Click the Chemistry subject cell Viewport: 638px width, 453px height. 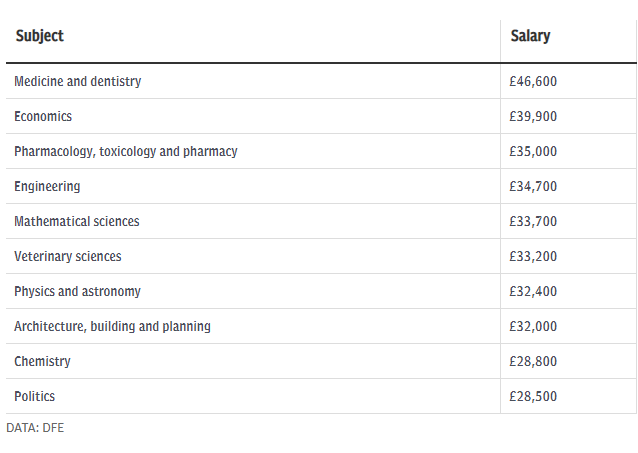(42, 361)
